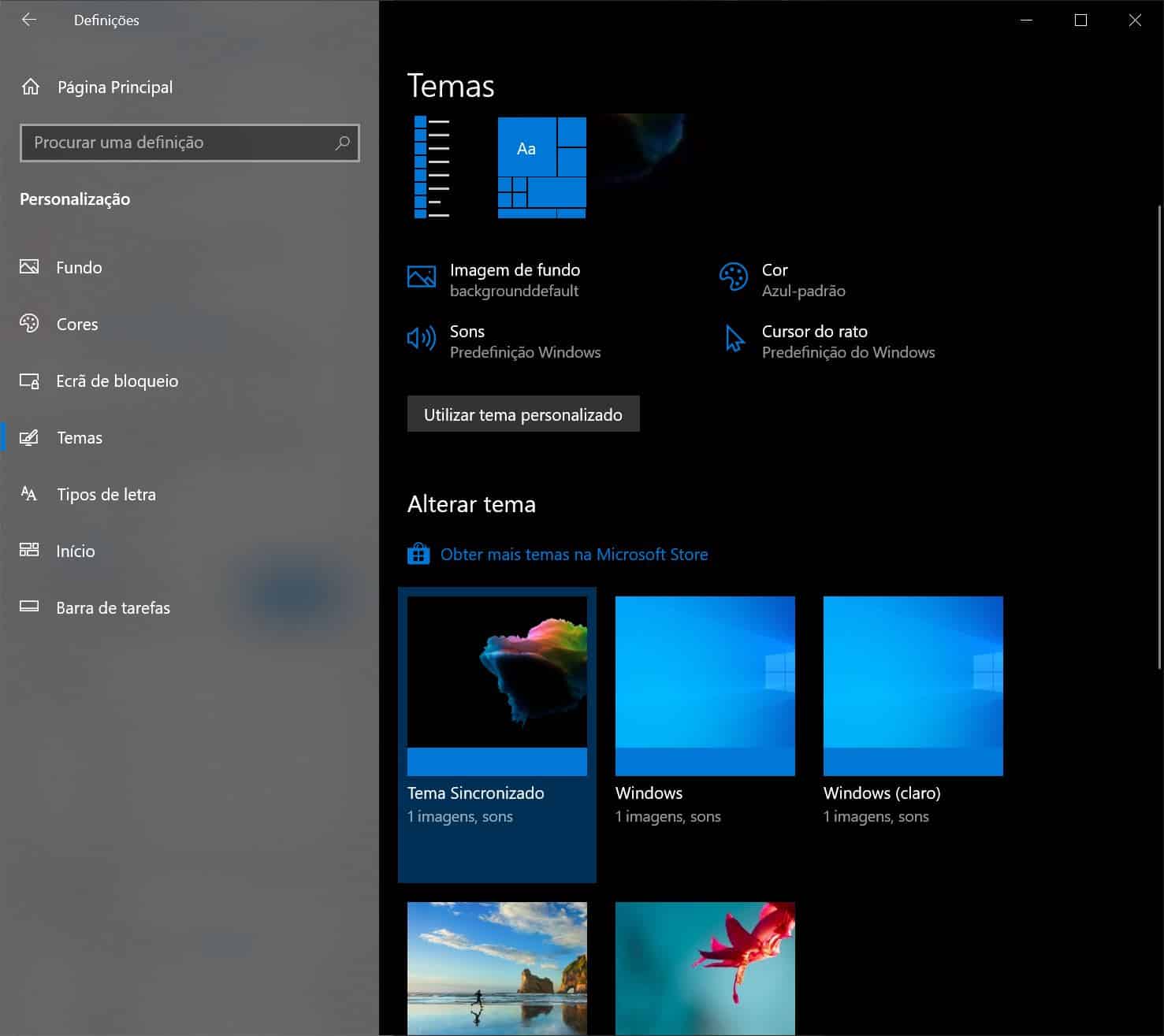Viewport: 1164px width, 1036px height.
Task: Select the Tema Sincronizado theme thumbnail
Action: [x=497, y=686]
